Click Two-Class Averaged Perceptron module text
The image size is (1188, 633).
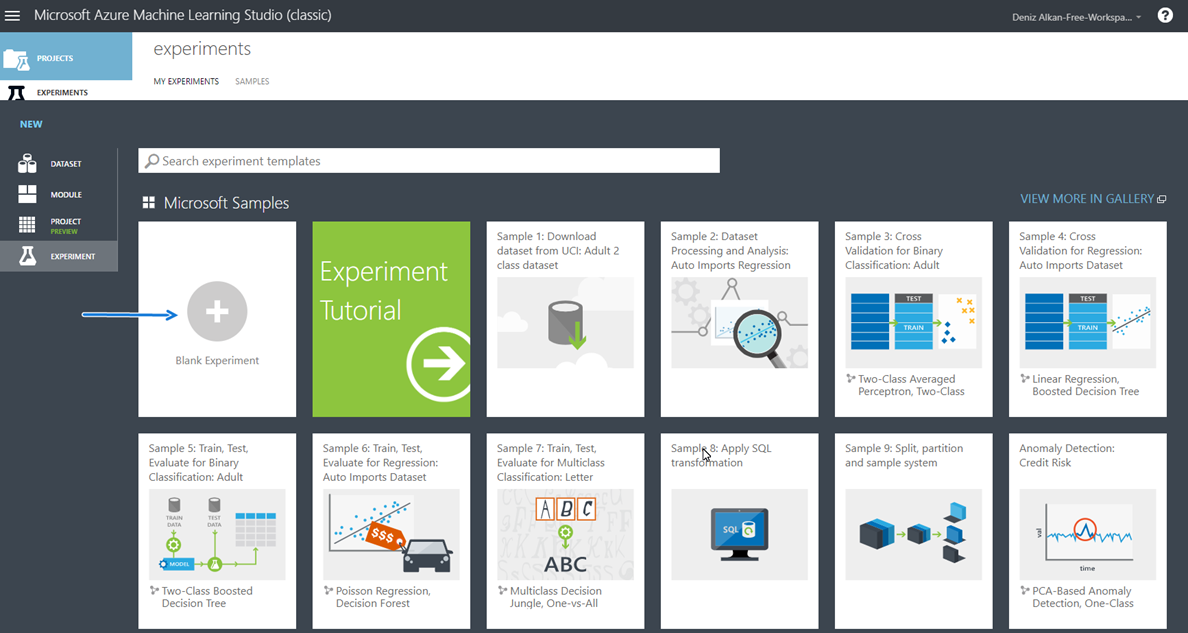[911, 385]
